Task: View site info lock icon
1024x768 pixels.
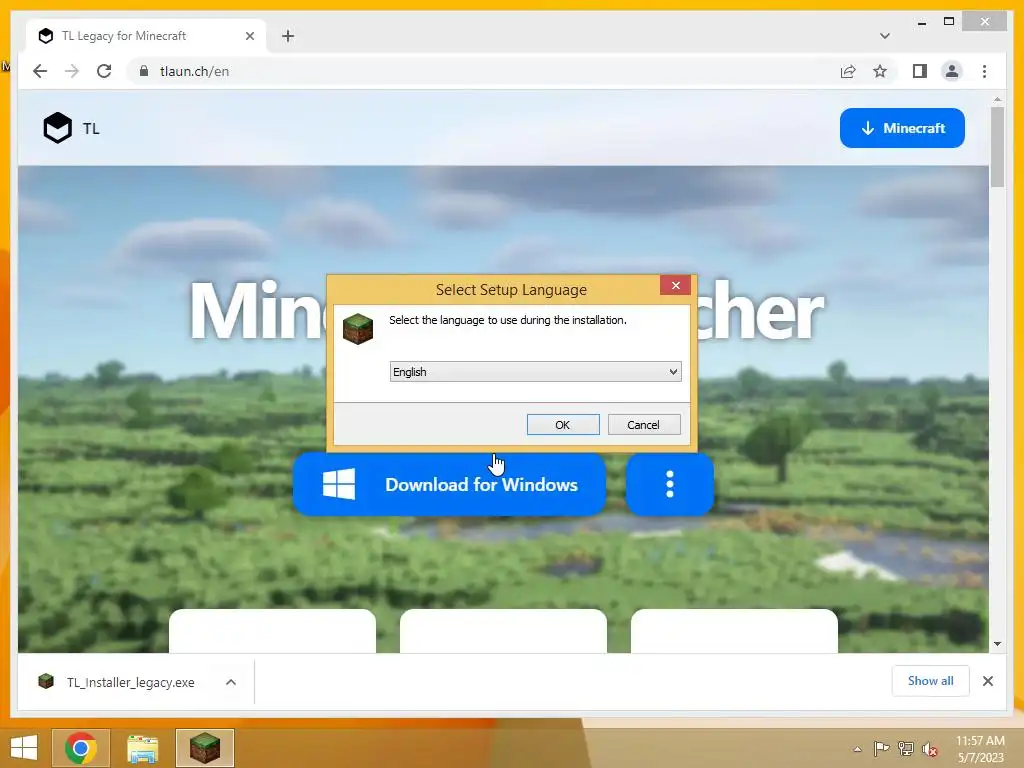Action: coord(144,71)
